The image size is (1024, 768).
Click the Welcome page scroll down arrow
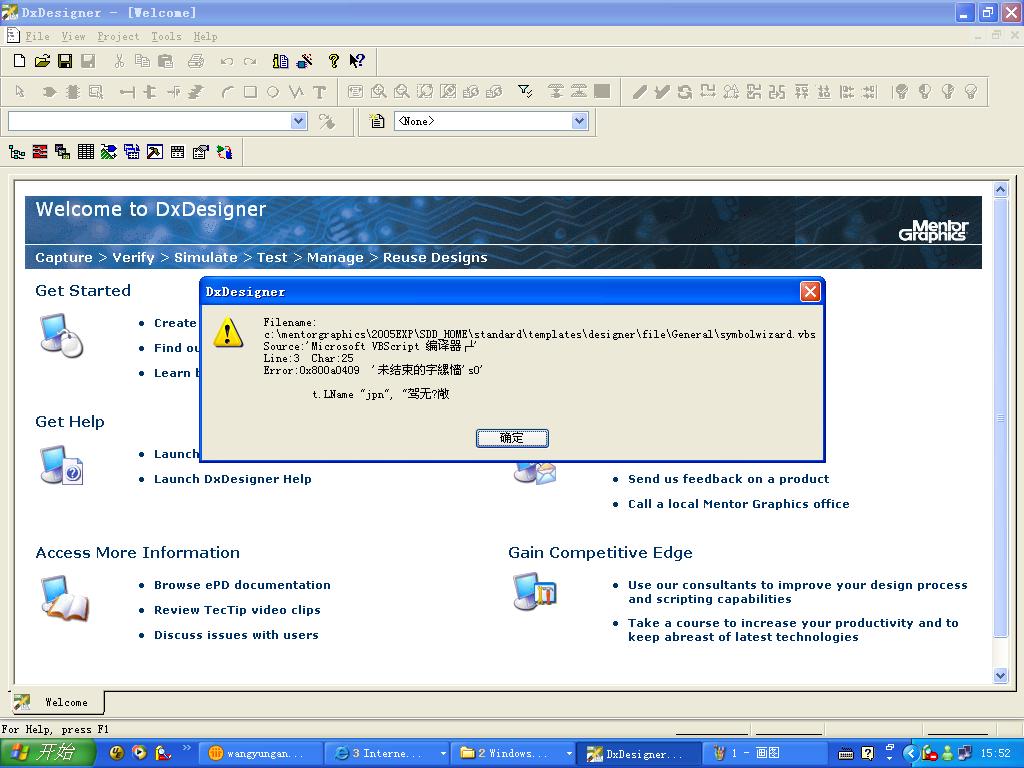(x=1000, y=676)
